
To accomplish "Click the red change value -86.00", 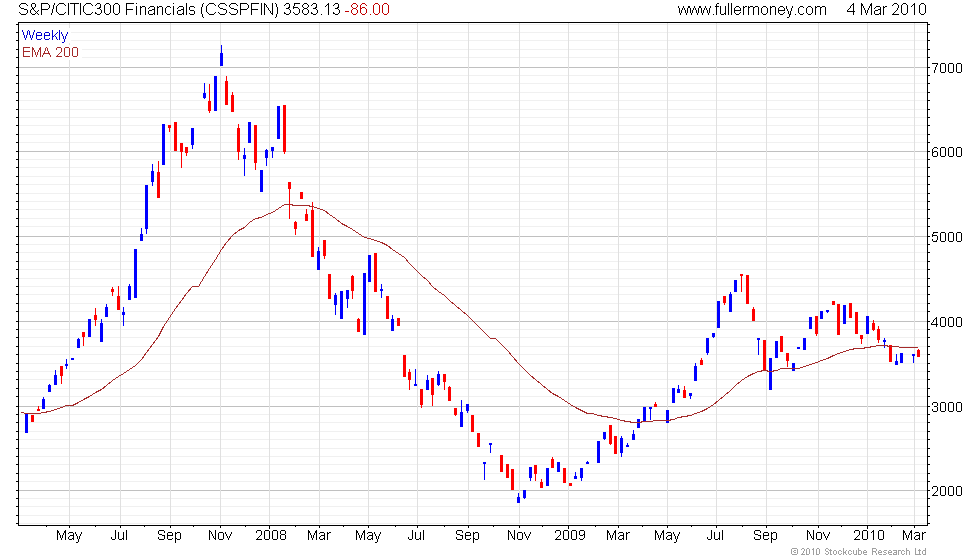I will [x=367, y=9].
